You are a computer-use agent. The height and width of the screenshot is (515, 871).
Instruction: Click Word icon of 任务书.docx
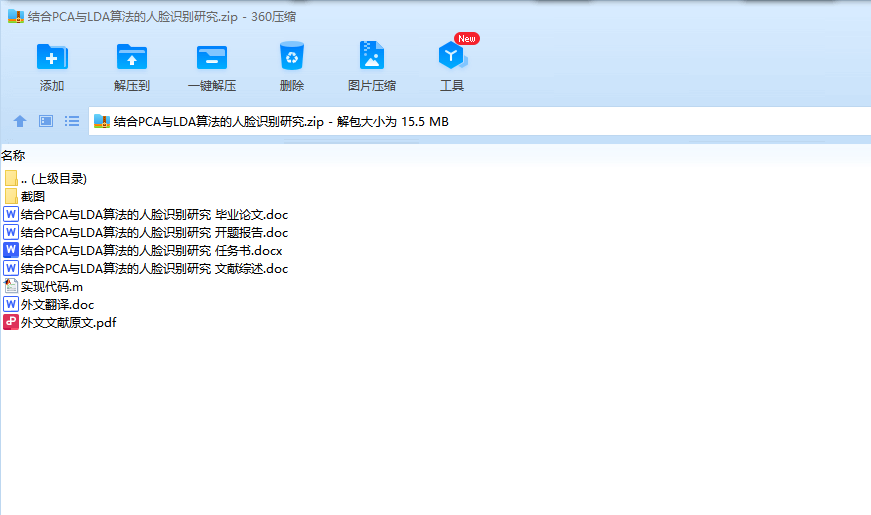(11, 250)
